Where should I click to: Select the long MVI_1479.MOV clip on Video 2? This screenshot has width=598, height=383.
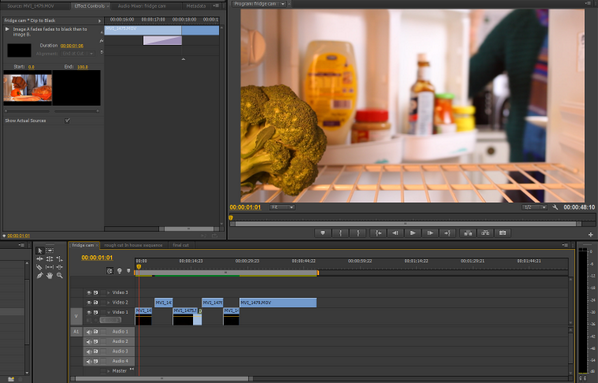(278, 303)
